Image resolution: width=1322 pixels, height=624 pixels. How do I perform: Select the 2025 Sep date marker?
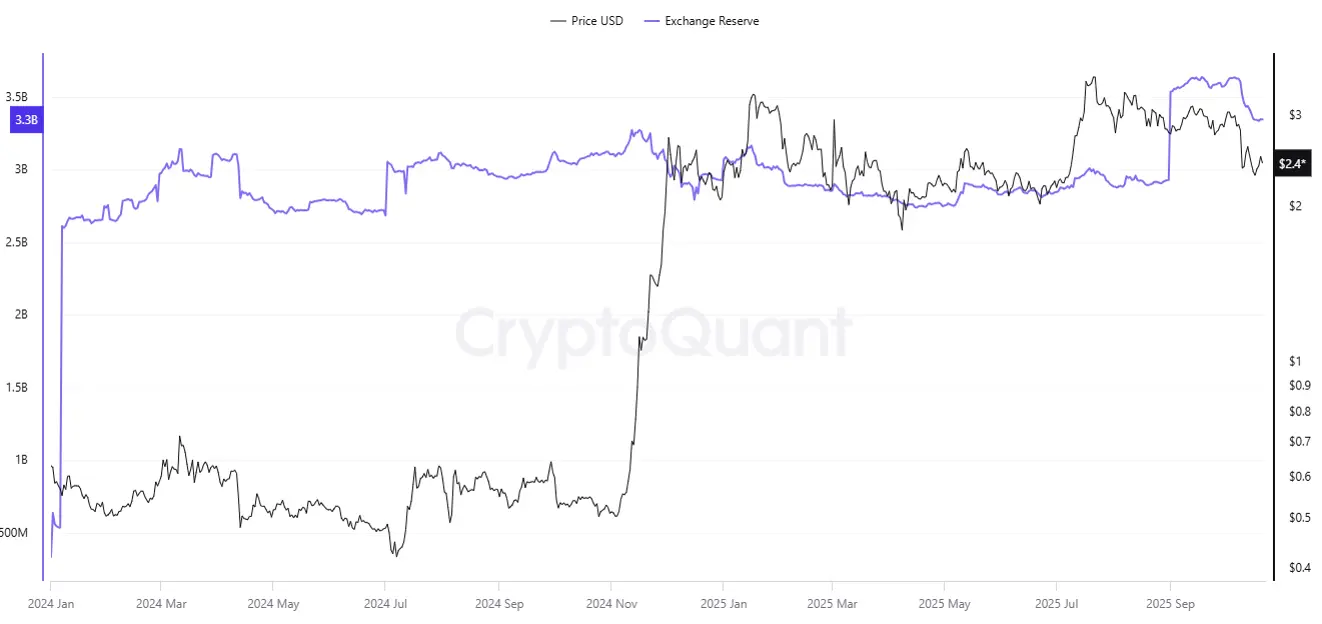pyautogui.click(x=1169, y=604)
